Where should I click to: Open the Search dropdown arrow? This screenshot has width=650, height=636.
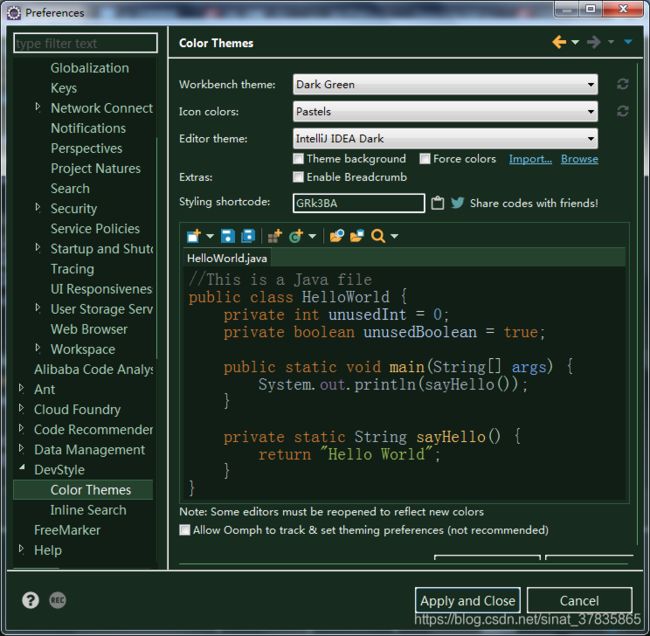tap(394, 236)
